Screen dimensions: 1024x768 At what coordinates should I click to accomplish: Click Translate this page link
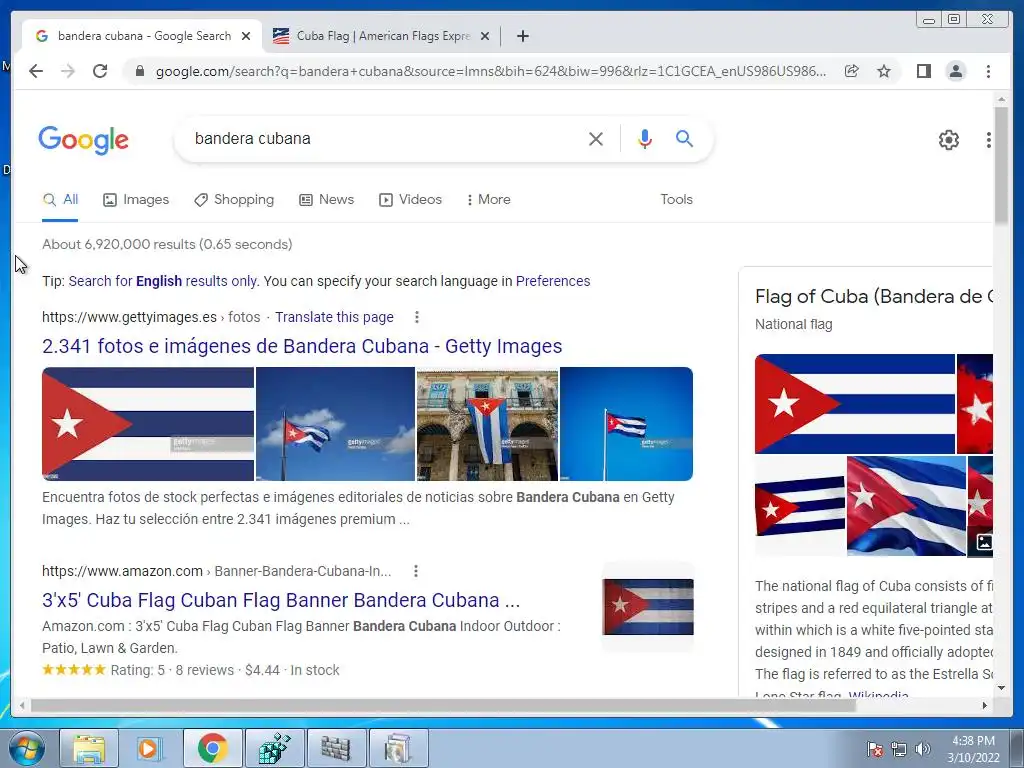334,317
